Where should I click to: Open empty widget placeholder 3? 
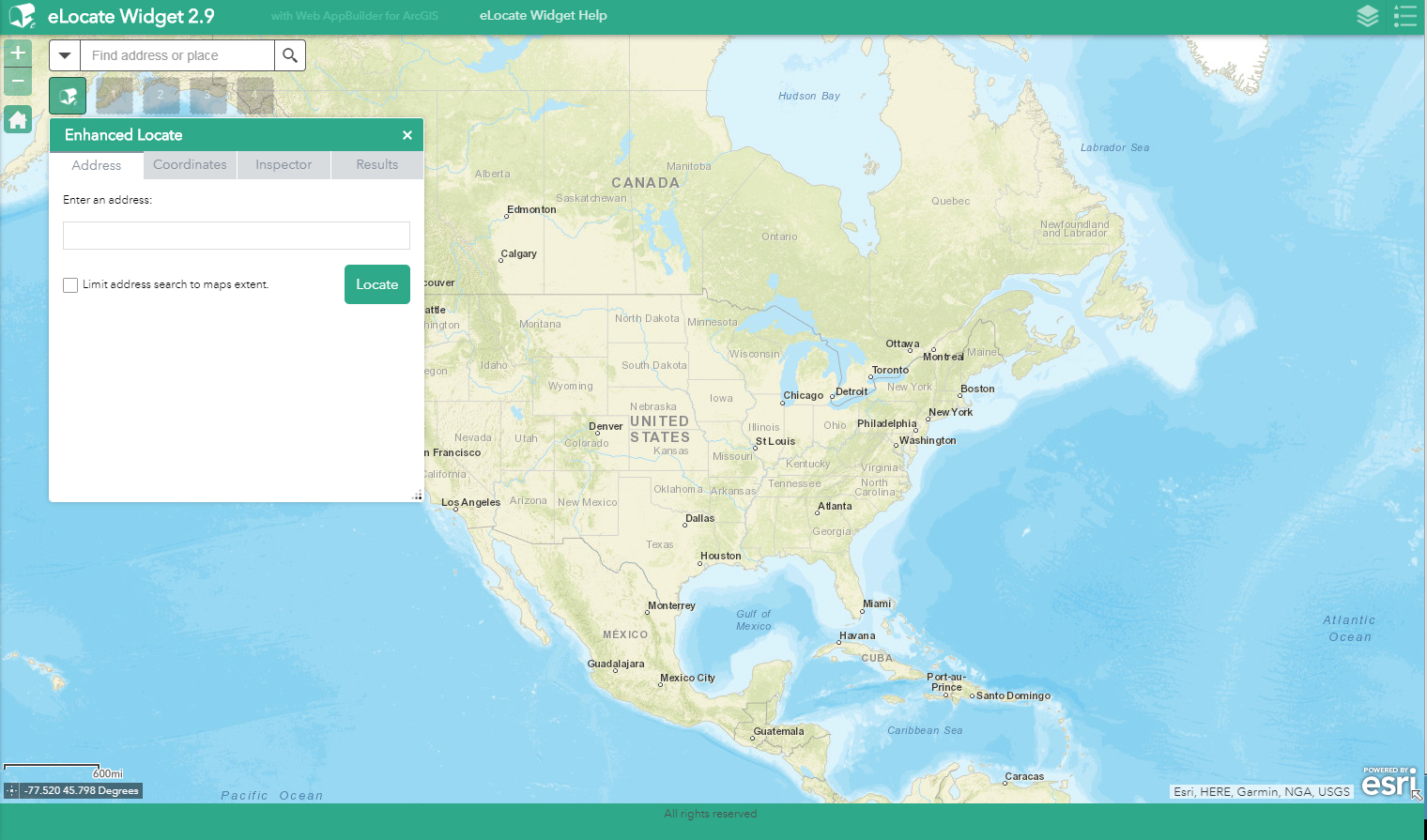click(208, 96)
